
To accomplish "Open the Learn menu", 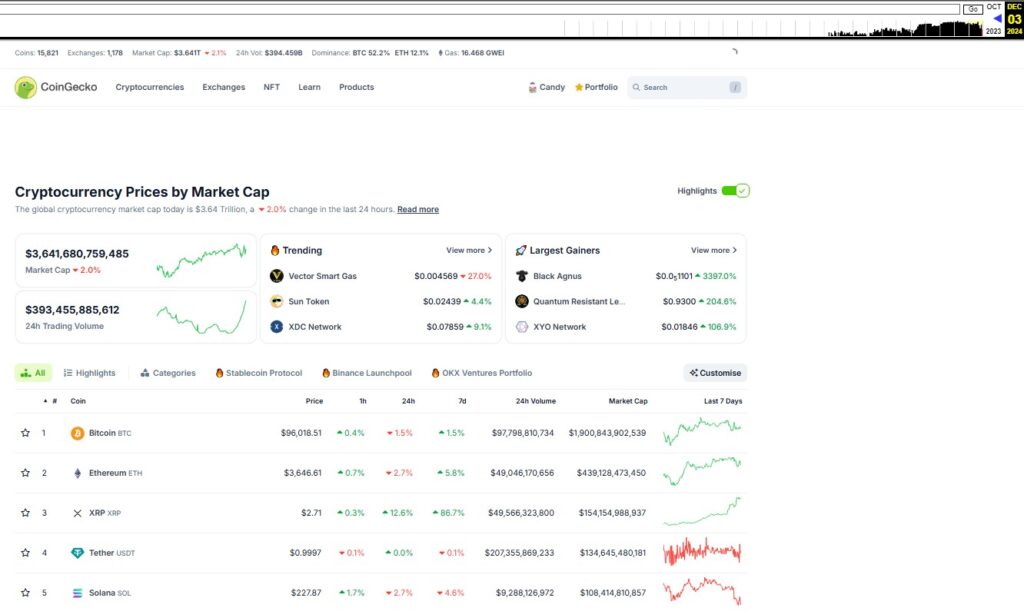I will (309, 87).
